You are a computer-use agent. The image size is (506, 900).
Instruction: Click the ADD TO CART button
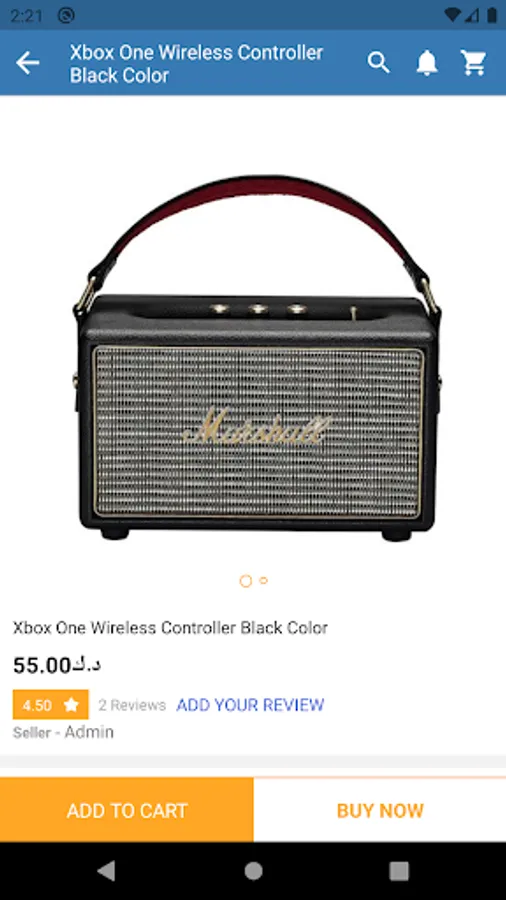pos(127,810)
